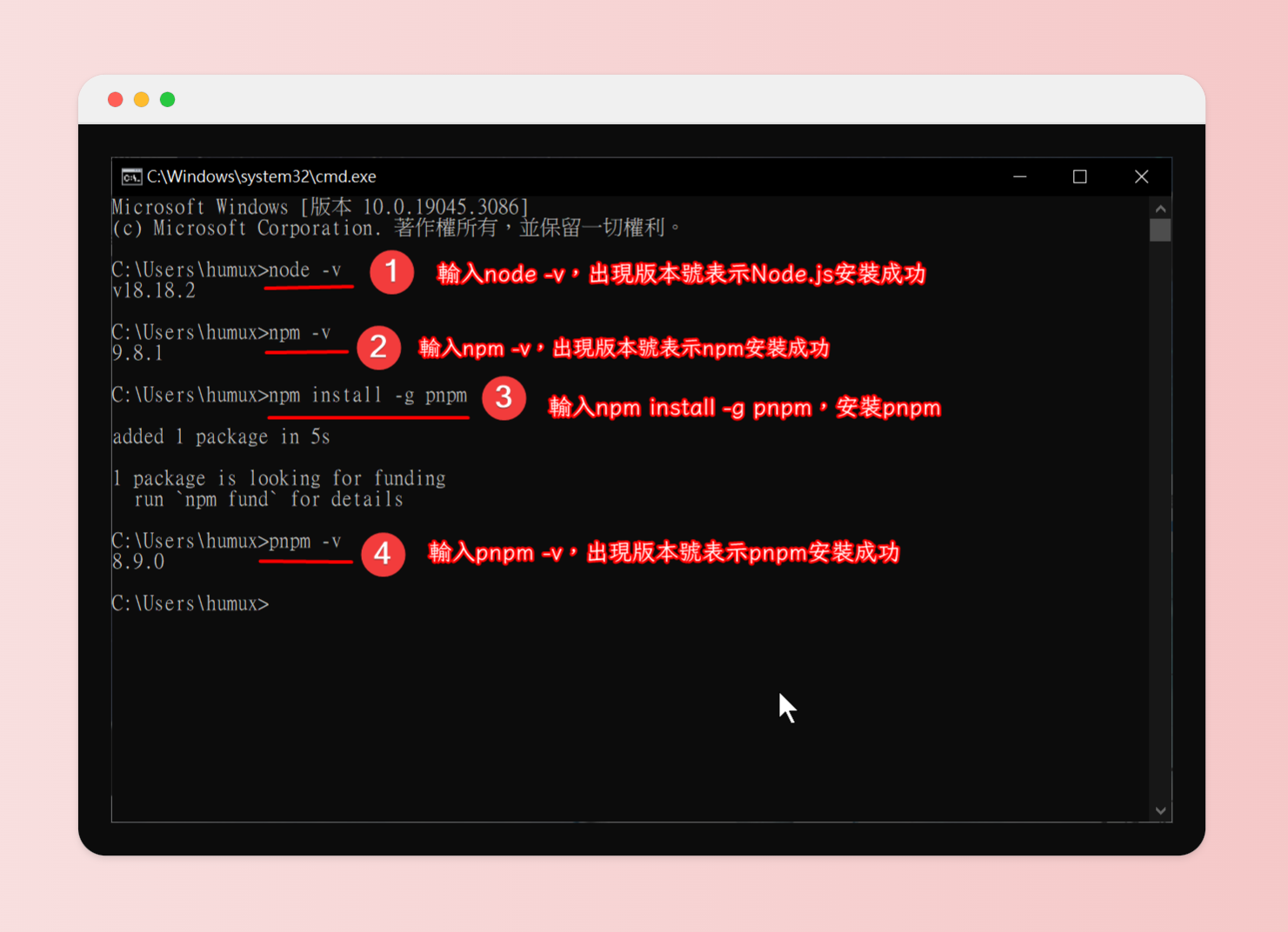
Task: Click the 'run `npm fund` for details' line
Action: tap(269, 499)
